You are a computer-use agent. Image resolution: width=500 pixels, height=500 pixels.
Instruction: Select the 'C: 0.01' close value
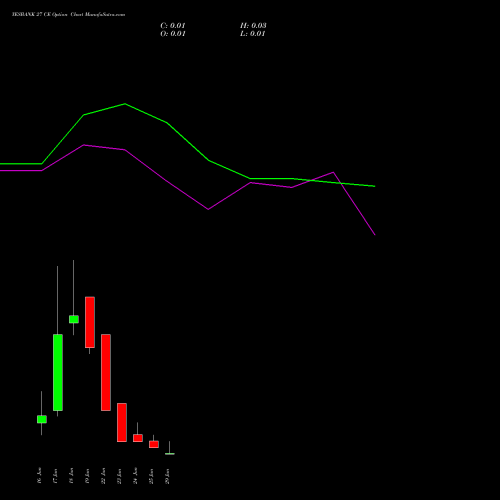[173, 26]
